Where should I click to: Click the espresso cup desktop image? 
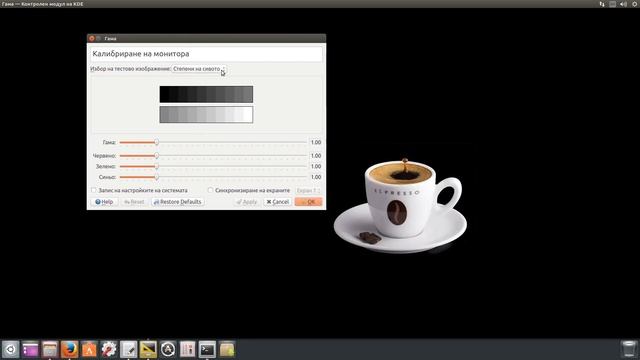tap(400, 205)
